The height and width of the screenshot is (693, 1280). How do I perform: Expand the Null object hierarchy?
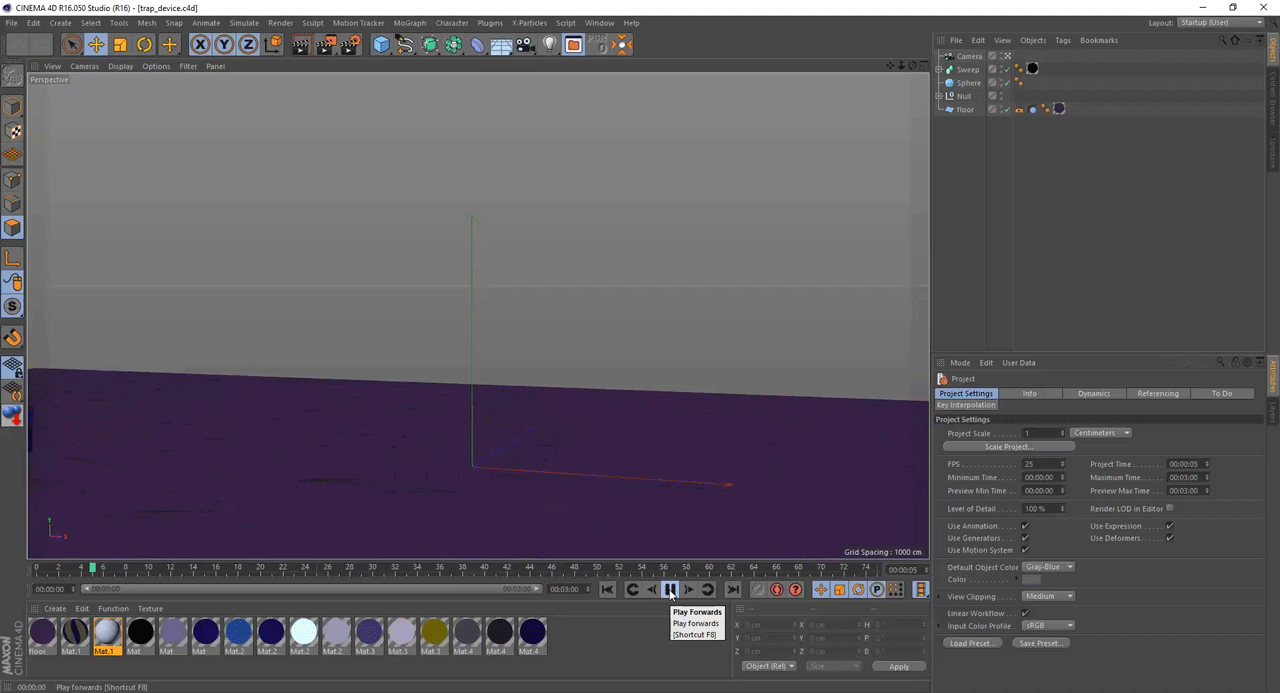(939, 96)
